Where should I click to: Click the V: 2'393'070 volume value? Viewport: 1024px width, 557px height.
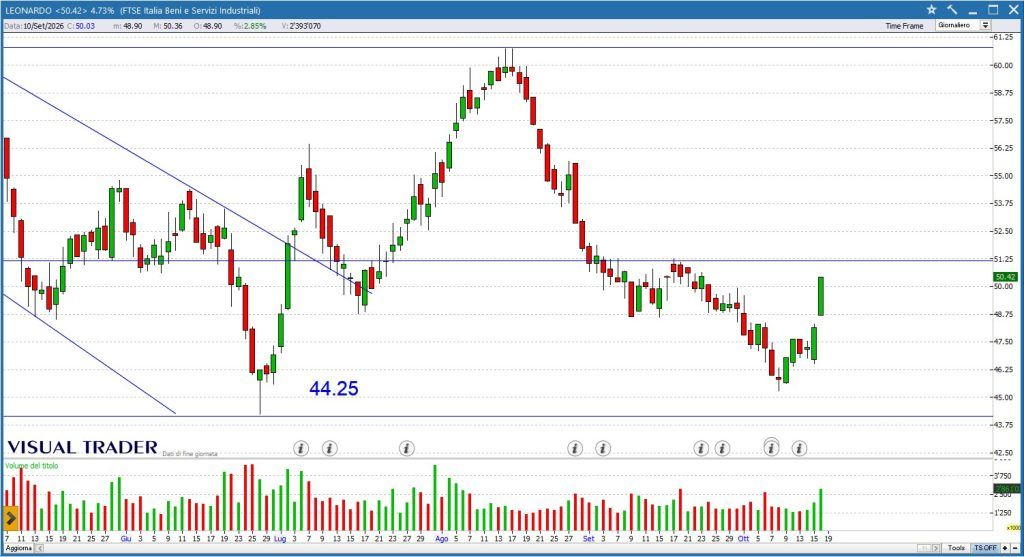[x=301, y=26]
